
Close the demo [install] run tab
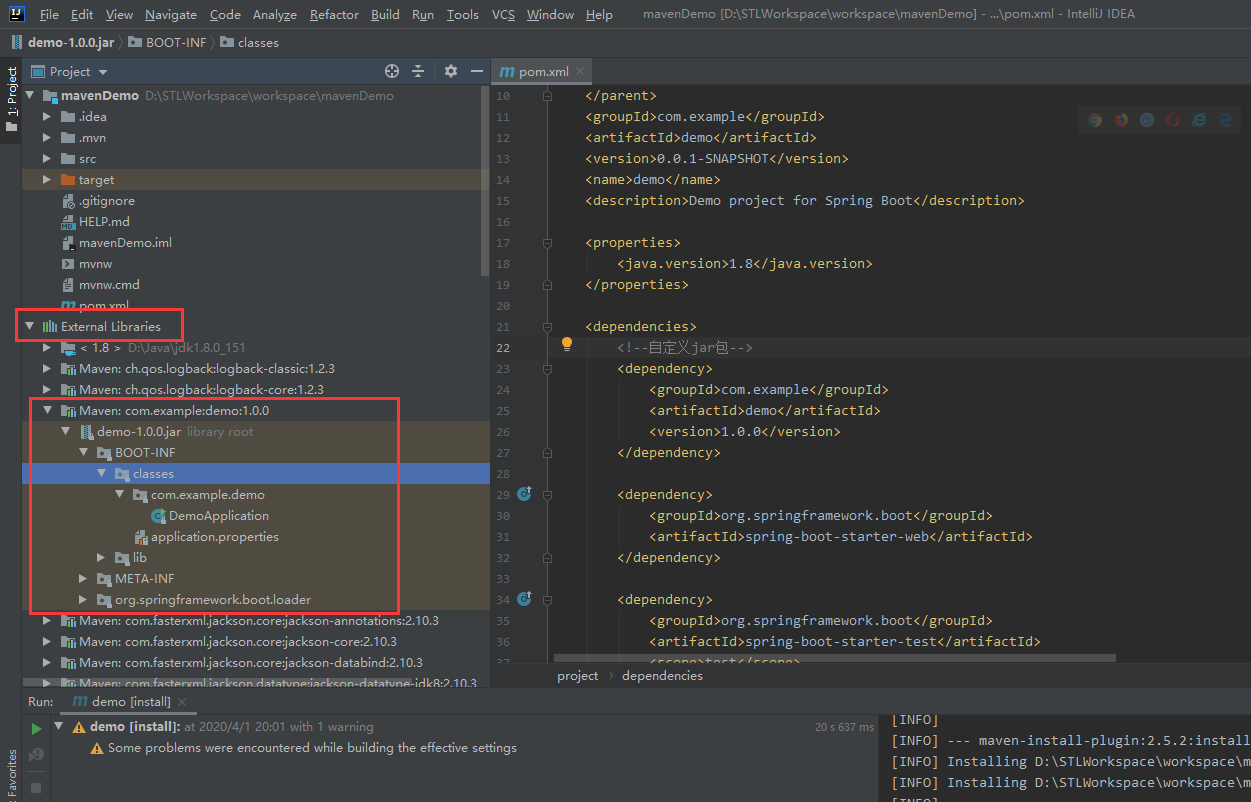tap(183, 702)
